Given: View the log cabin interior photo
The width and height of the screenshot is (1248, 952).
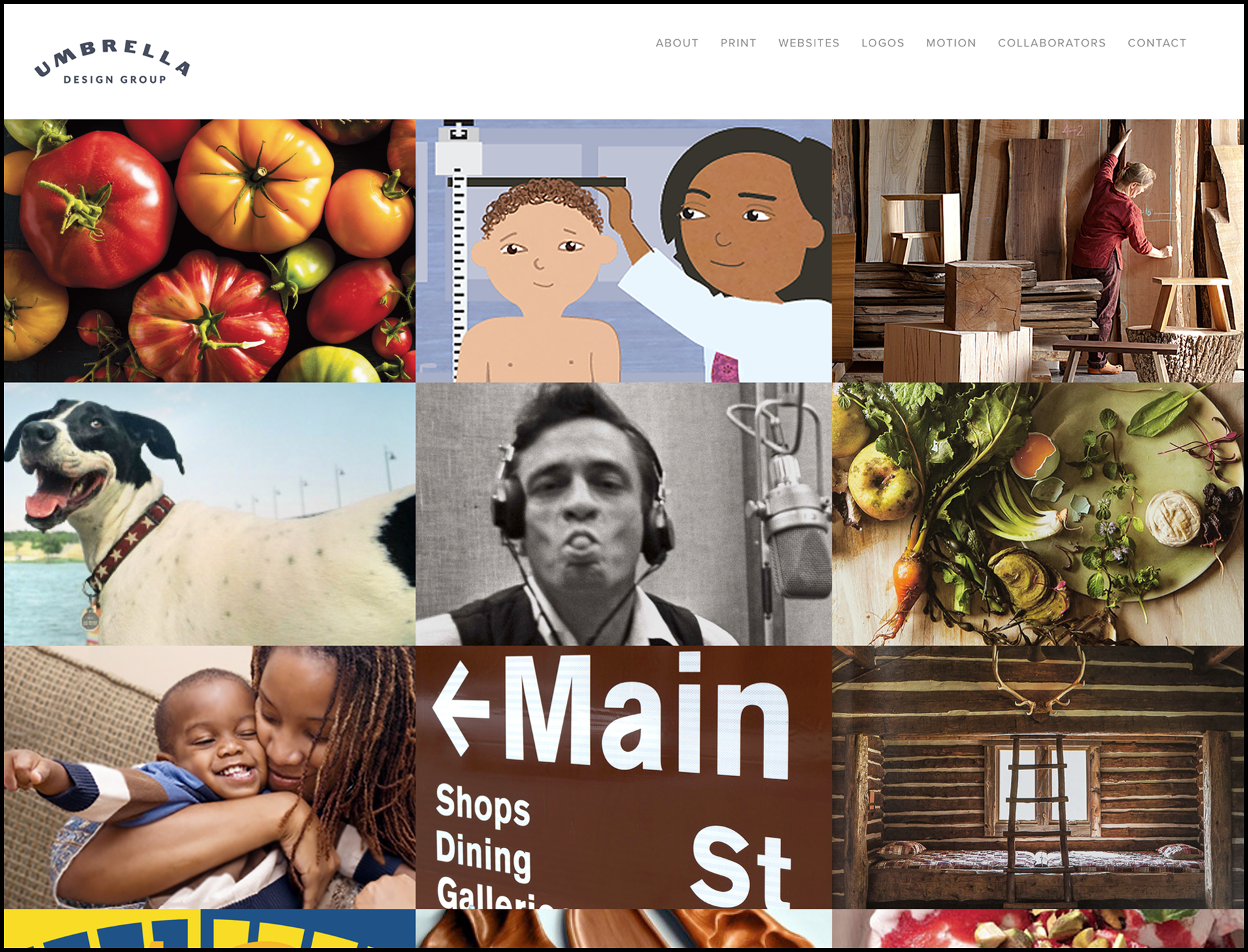Looking at the screenshot, I should pos(1038,777).
